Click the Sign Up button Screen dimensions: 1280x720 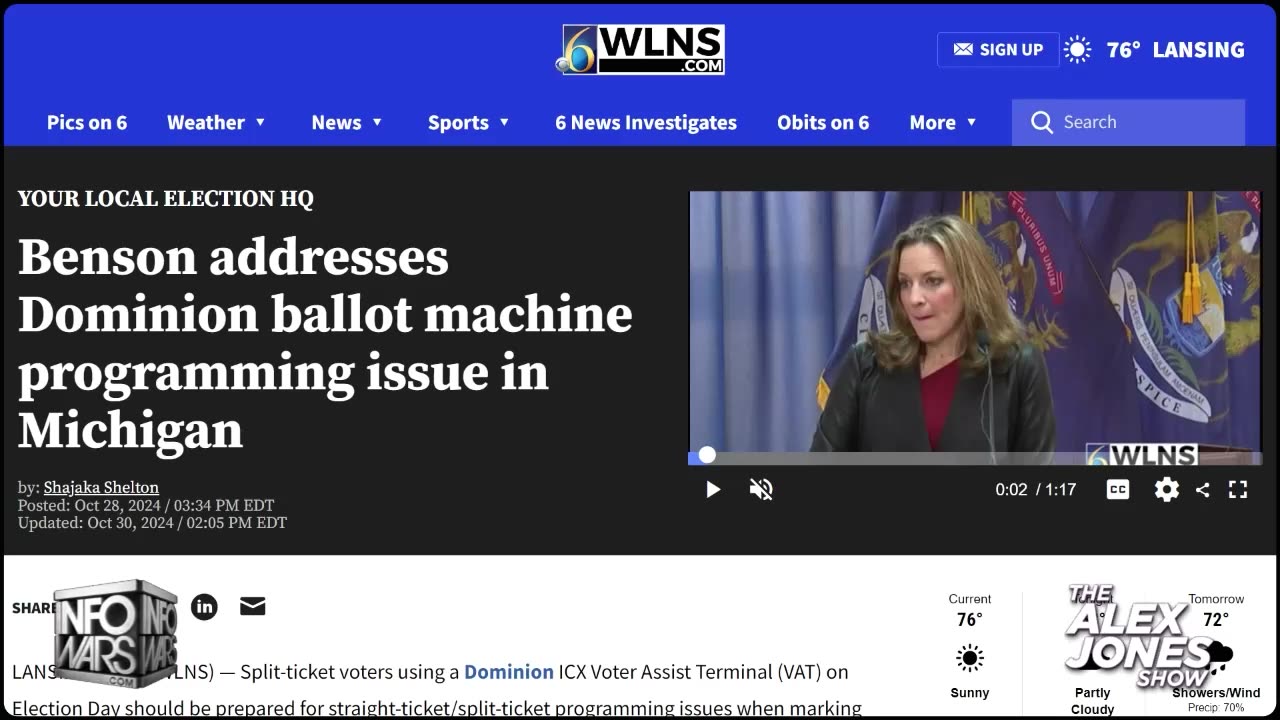point(998,49)
